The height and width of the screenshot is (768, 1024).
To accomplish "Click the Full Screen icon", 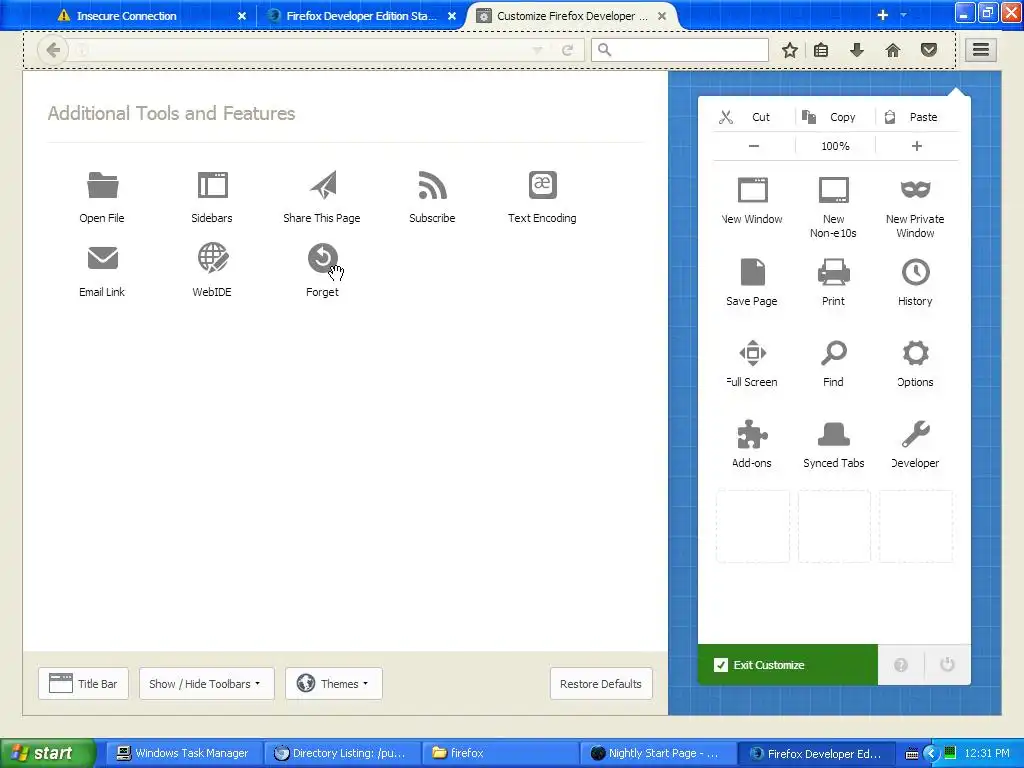I will tap(752, 353).
